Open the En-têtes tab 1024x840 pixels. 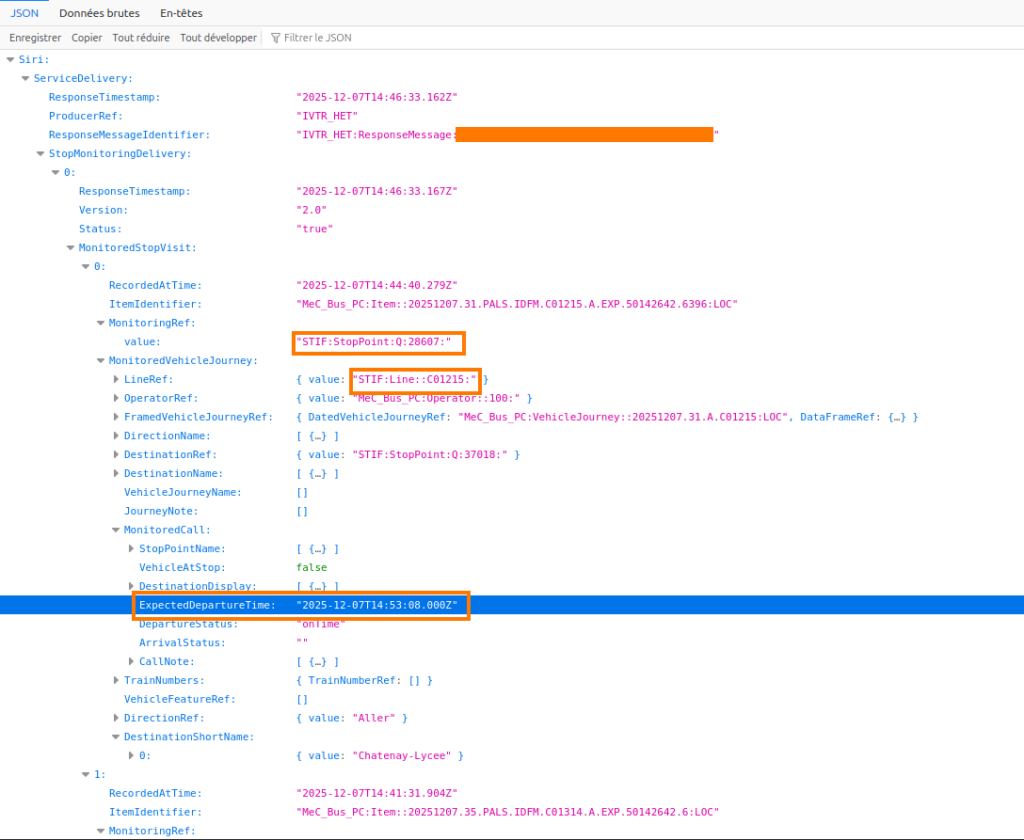[x=181, y=13]
